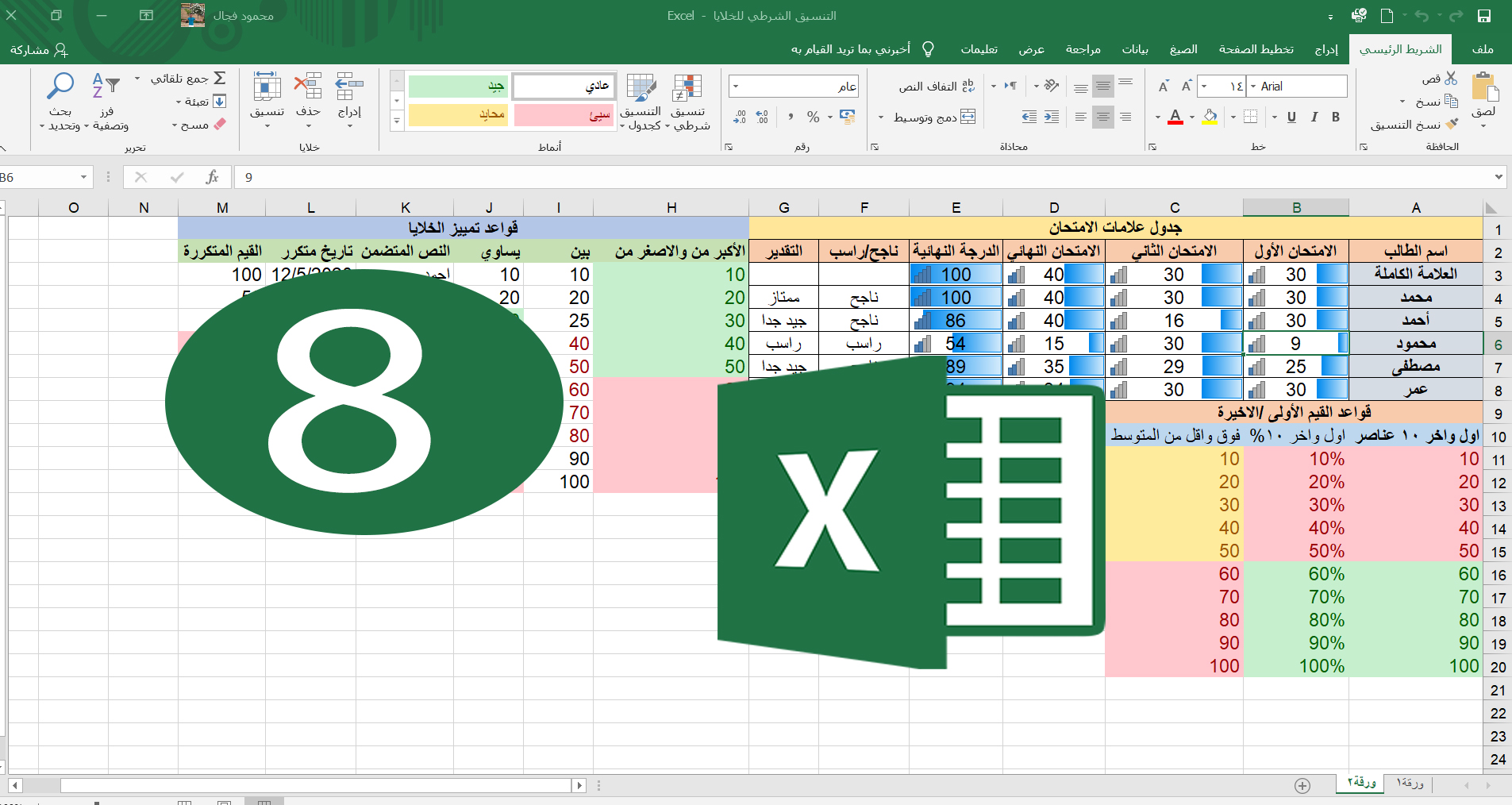The image size is (1512, 805).
Task: Expand the cell styles gallery More arrow
Action: point(397,121)
